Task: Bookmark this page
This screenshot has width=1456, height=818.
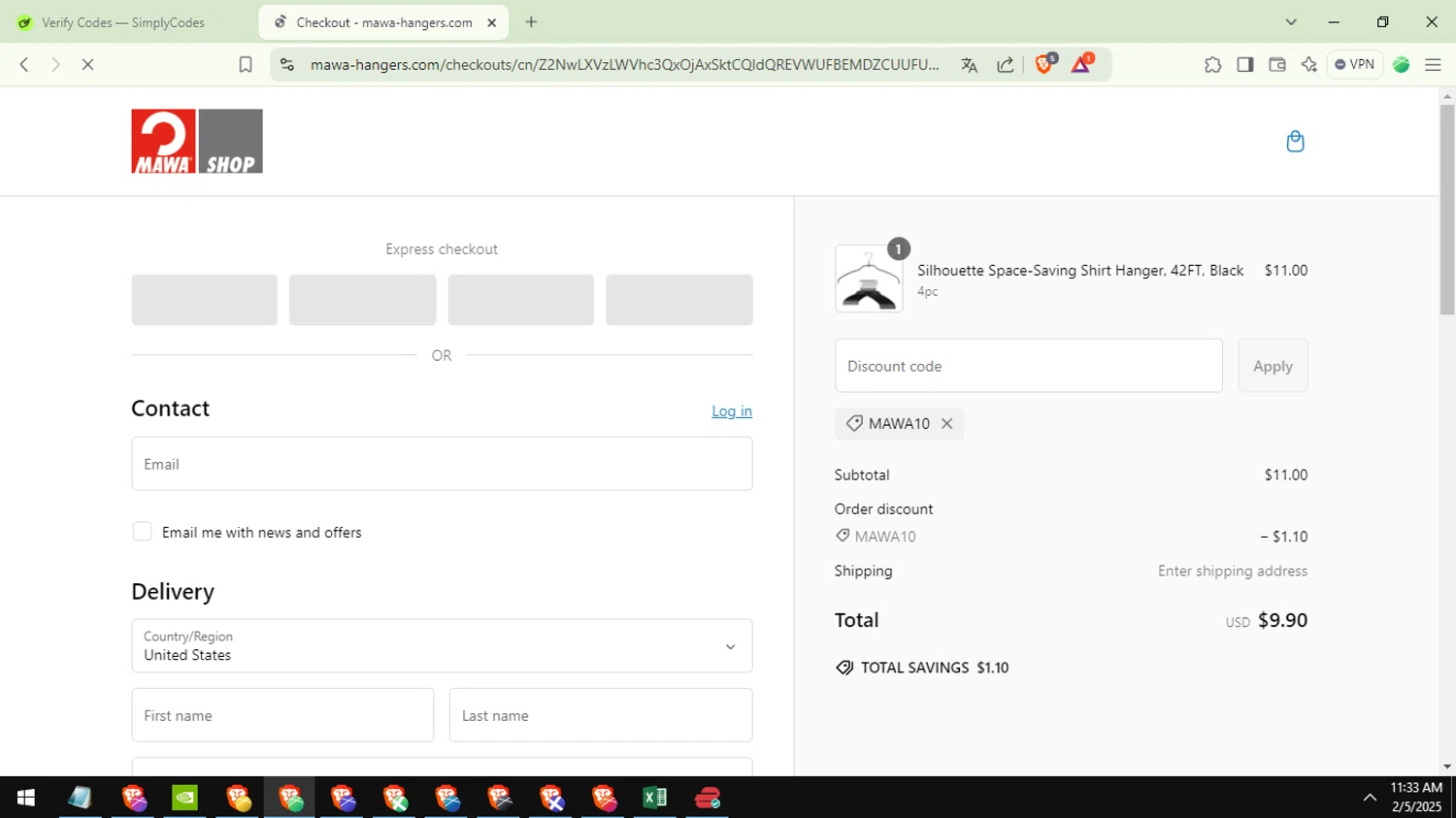Action: (246, 65)
